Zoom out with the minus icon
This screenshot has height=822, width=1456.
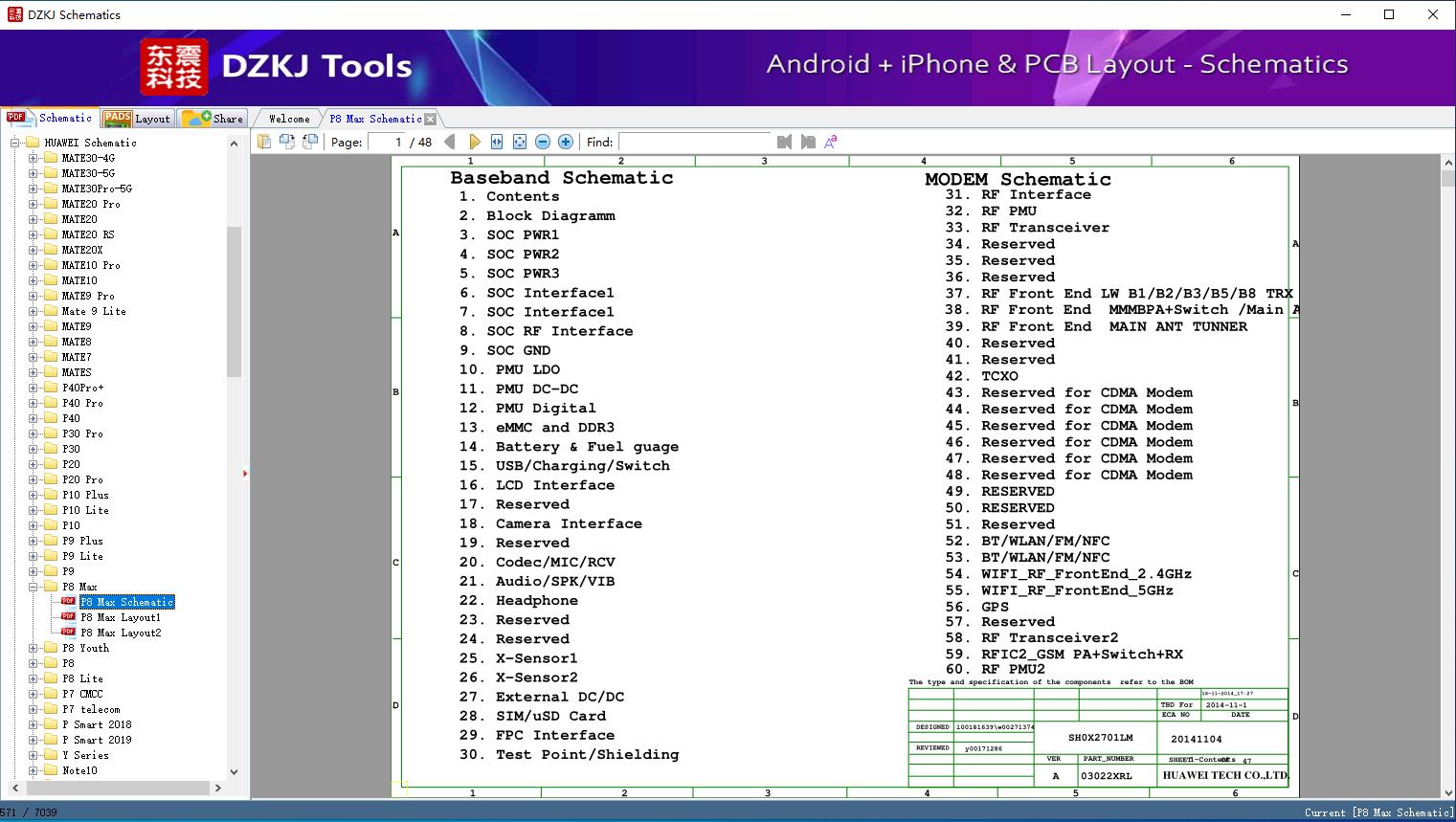[543, 142]
